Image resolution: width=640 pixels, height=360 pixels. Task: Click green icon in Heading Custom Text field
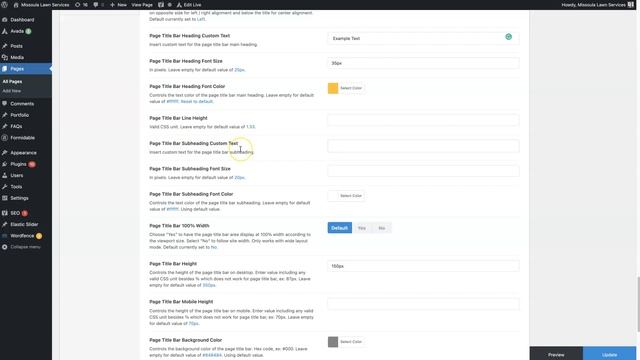[x=509, y=37]
